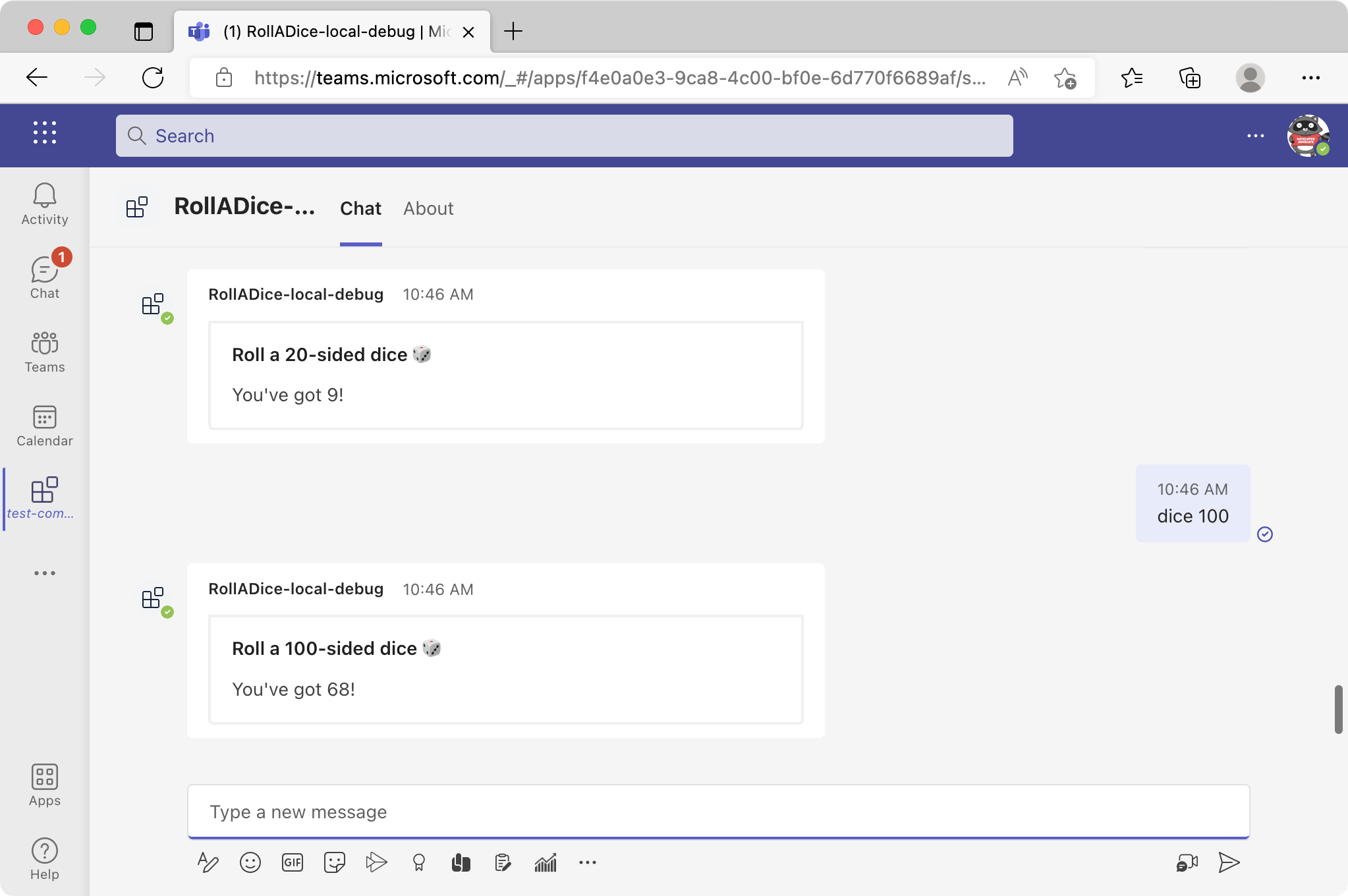Expand more messaging options in compose bar
The width and height of the screenshot is (1348, 896).
tap(587, 862)
